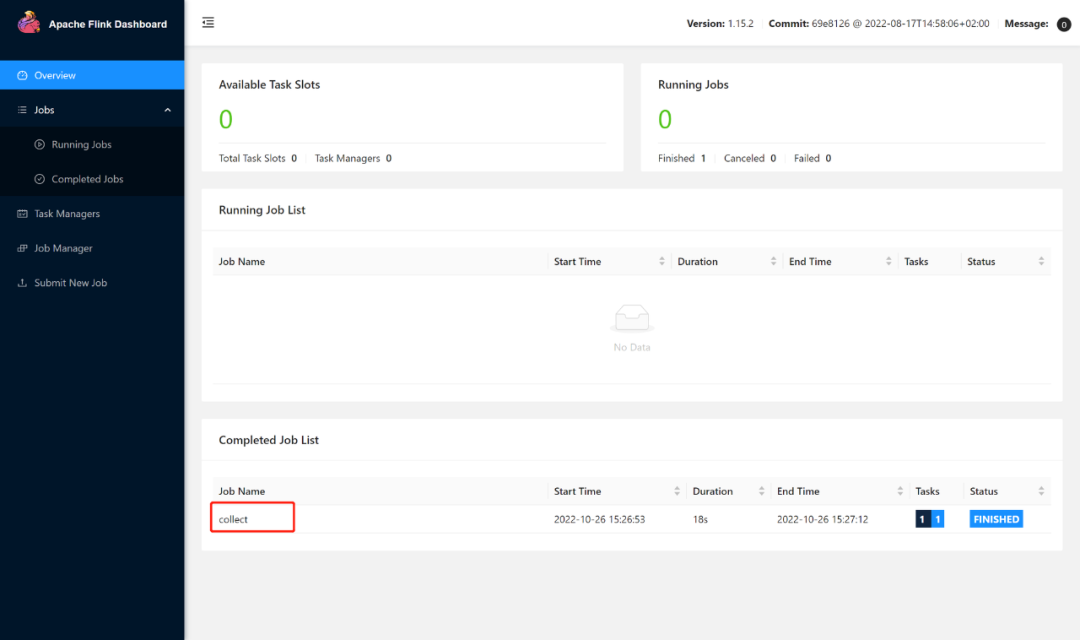Viewport: 1080px width, 640px height.
Task: Click the Job Manager build icon
Action: 22,248
